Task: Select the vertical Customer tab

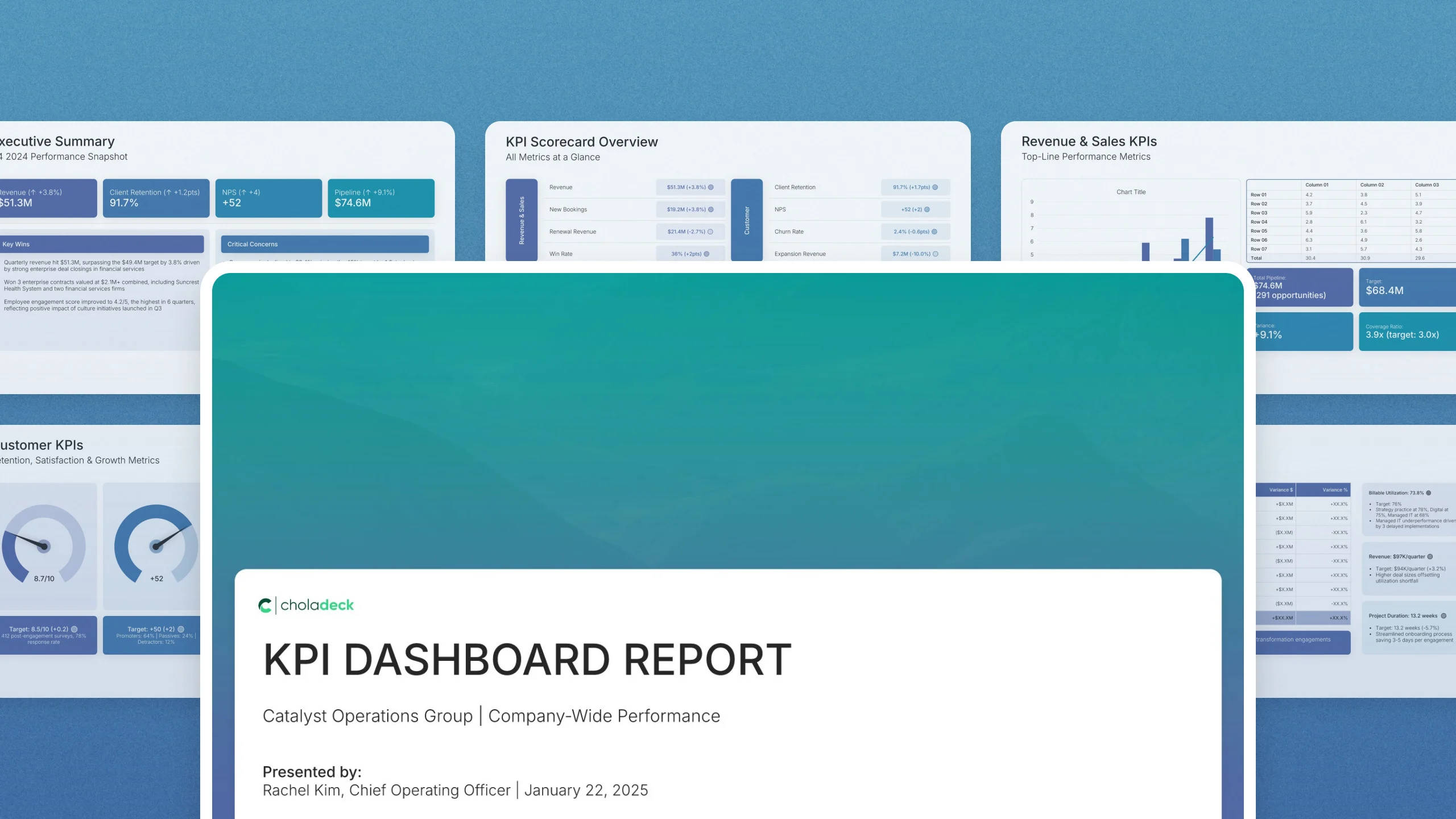Action: pos(747,221)
